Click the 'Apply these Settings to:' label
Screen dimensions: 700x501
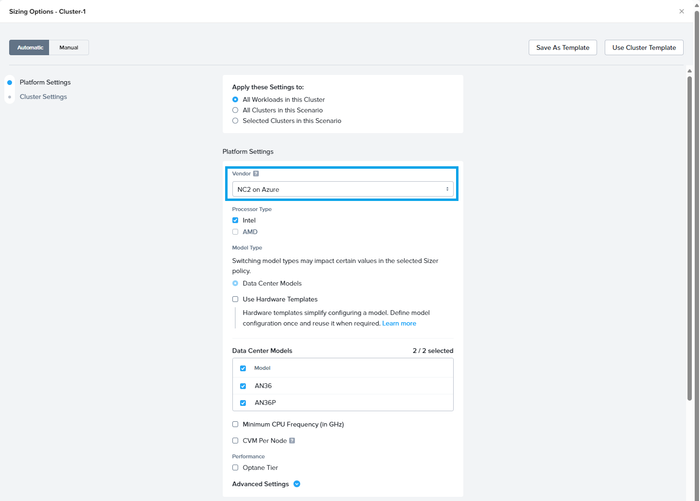click(x=268, y=87)
